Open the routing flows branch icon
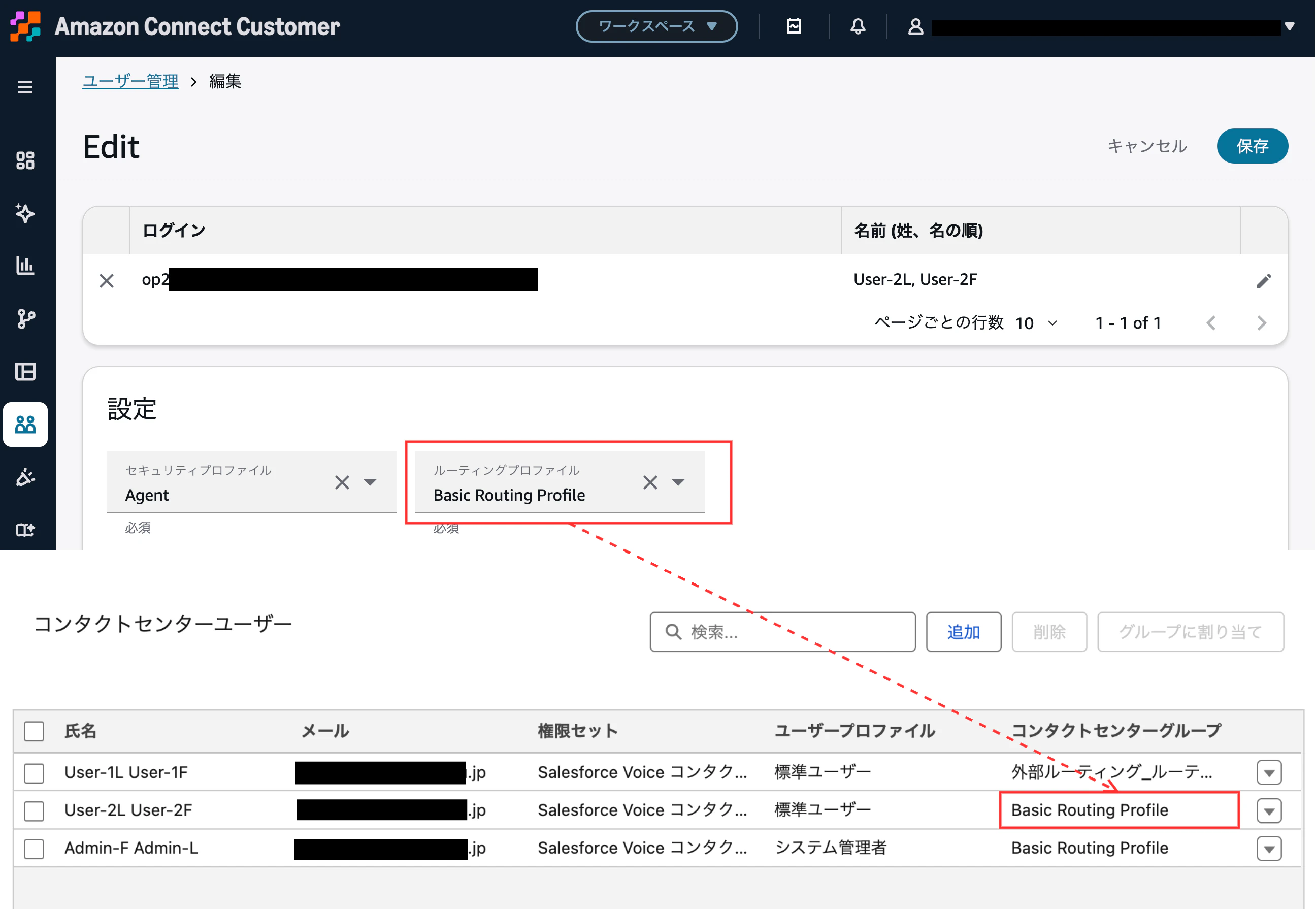The height and width of the screenshot is (909, 1316). point(25,319)
